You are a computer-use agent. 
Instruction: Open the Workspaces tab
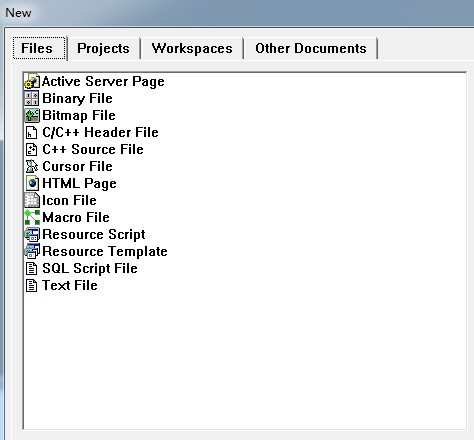tap(192, 49)
